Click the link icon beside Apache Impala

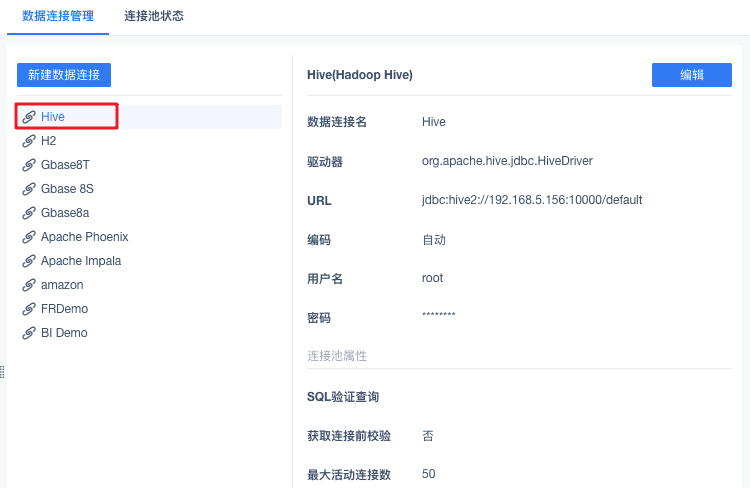[29, 261]
